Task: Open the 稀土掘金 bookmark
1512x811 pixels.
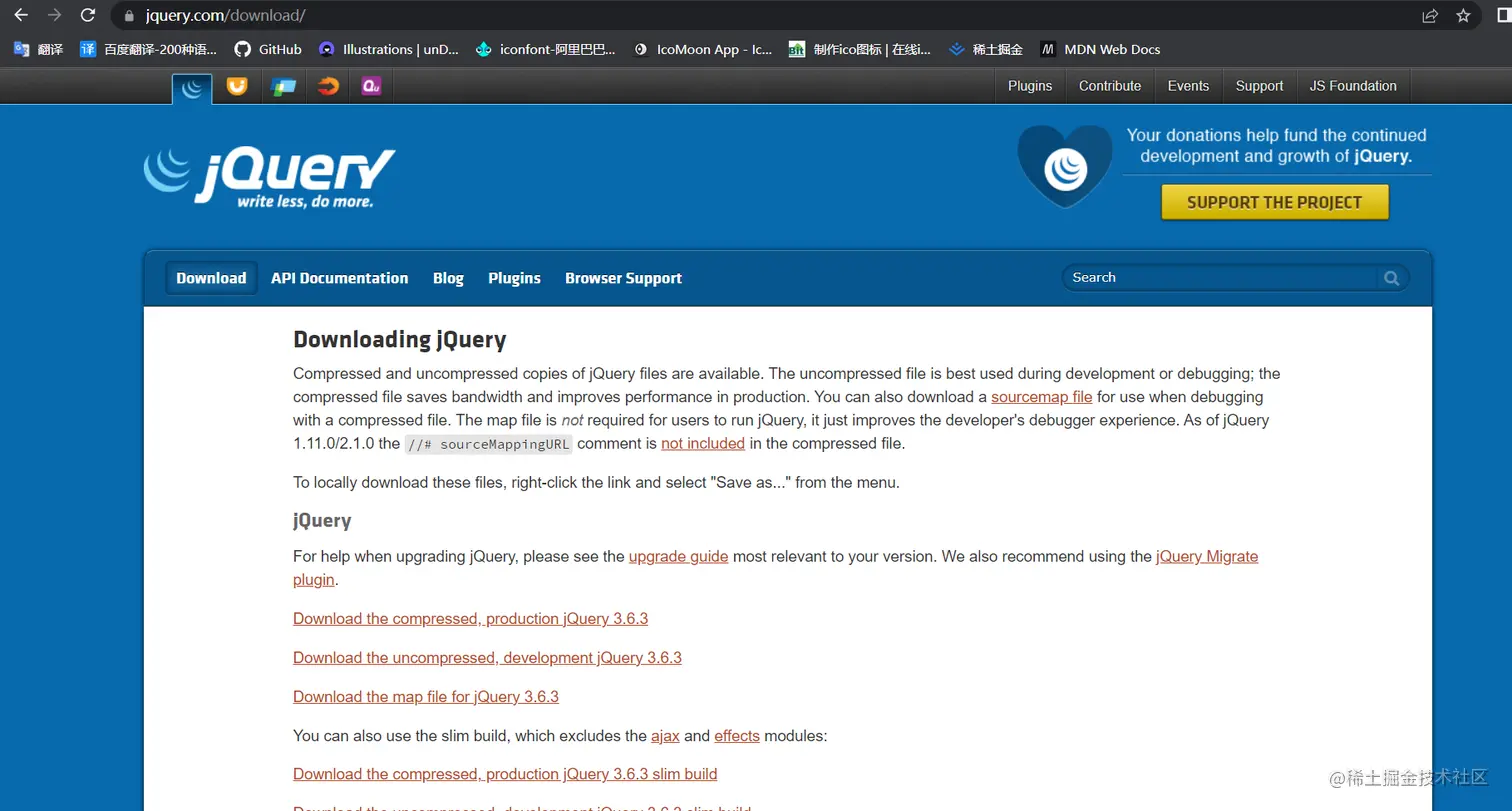Action: [x=986, y=49]
